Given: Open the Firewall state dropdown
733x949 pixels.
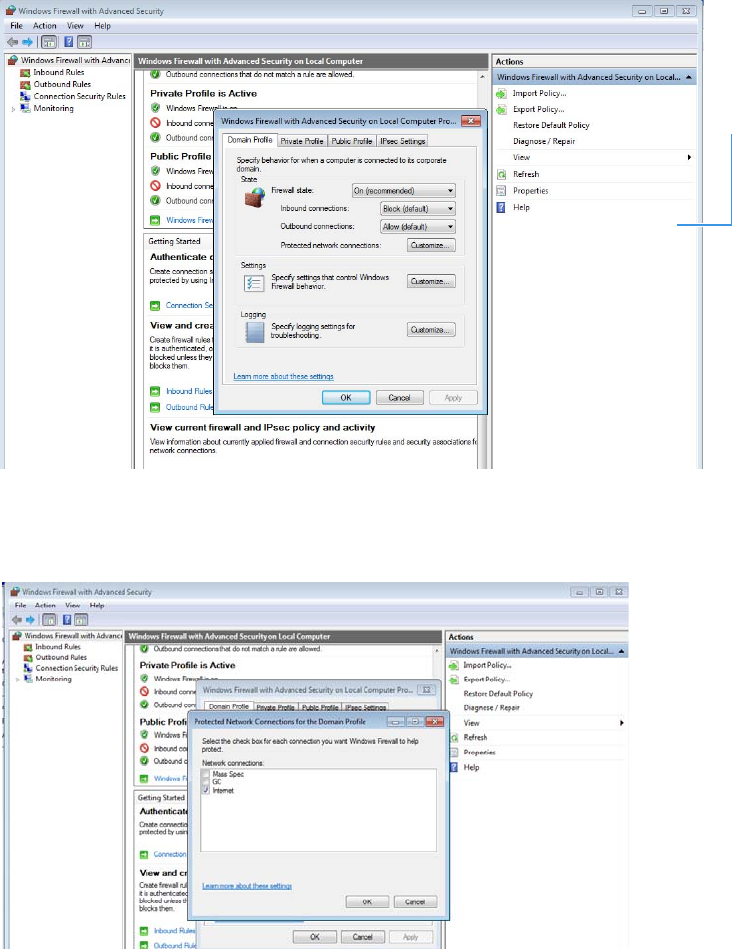Looking at the screenshot, I should [404, 191].
